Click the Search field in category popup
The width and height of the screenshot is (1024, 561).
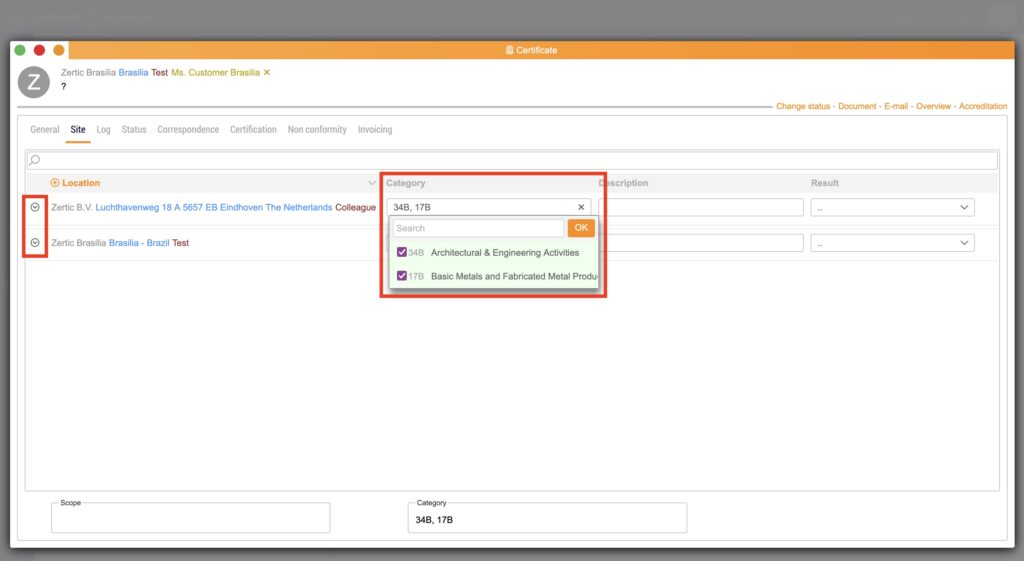point(478,228)
